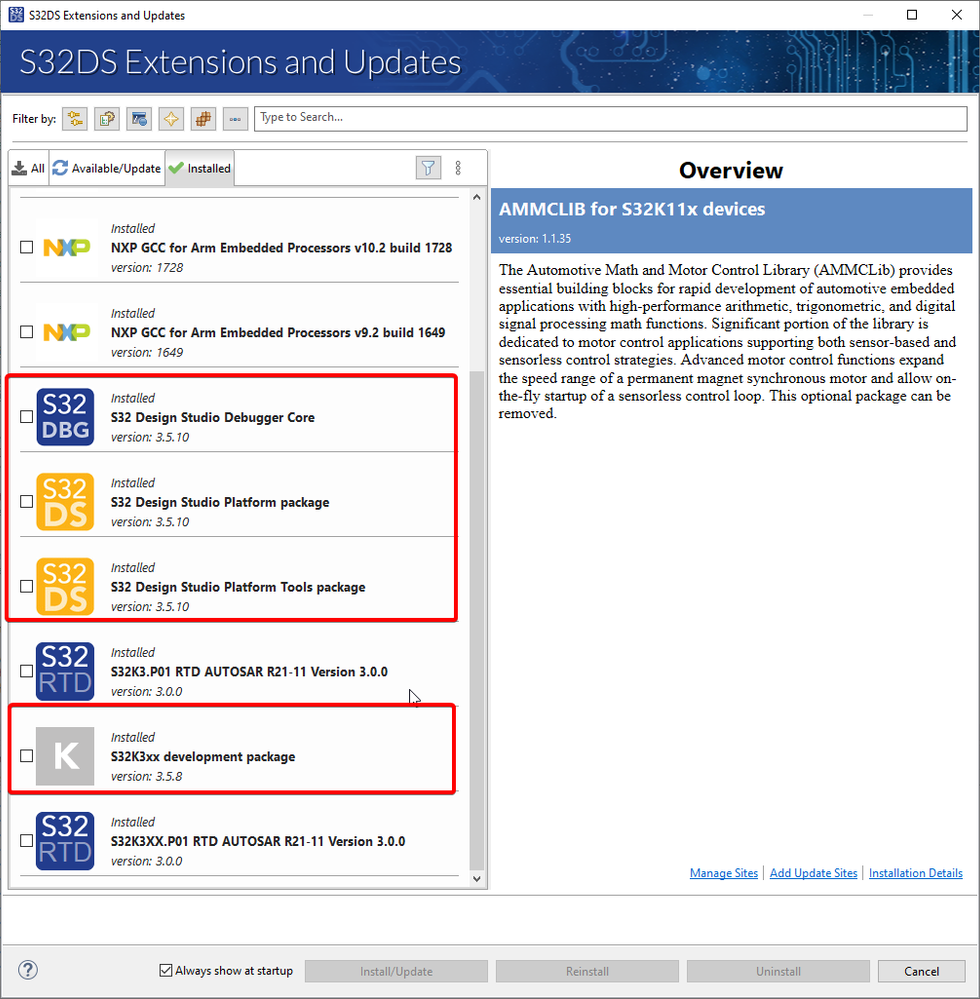
Task: Open the Manage Sites link
Action: coord(724,873)
